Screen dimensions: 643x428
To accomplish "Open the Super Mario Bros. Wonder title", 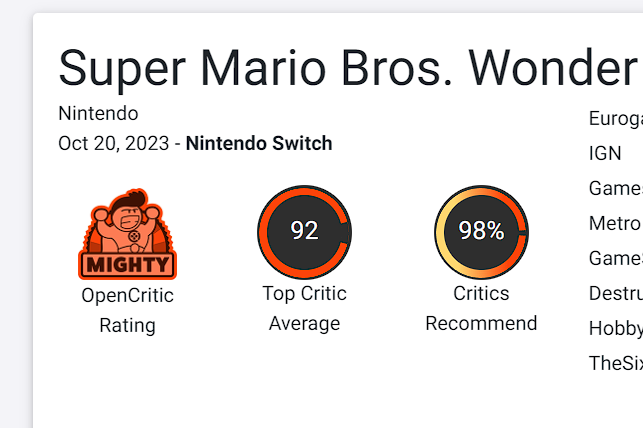I will point(346,67).
